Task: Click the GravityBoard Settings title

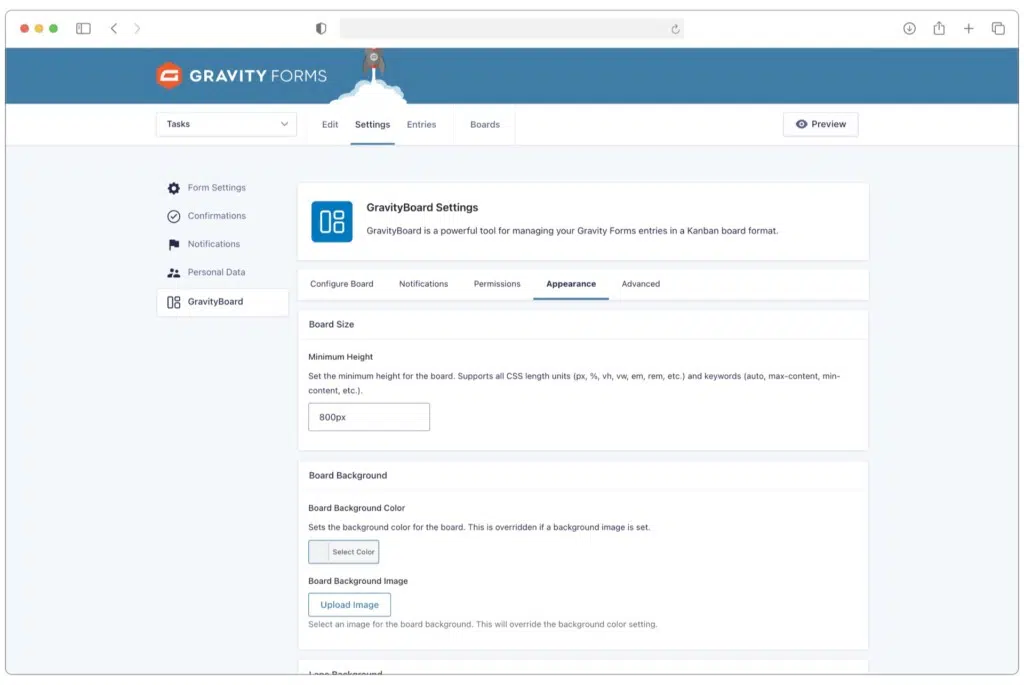Action: 422,208
